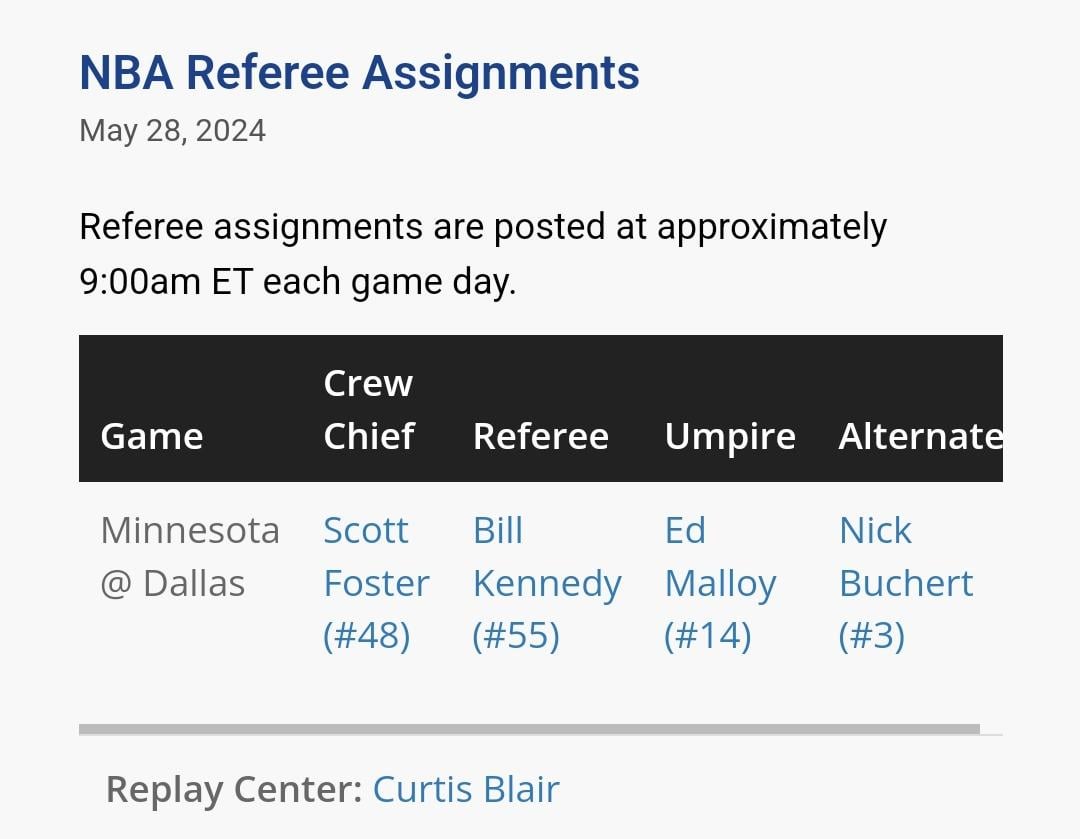
Task: Click the (#14) number under Ed Malloy
Action: 707,636
